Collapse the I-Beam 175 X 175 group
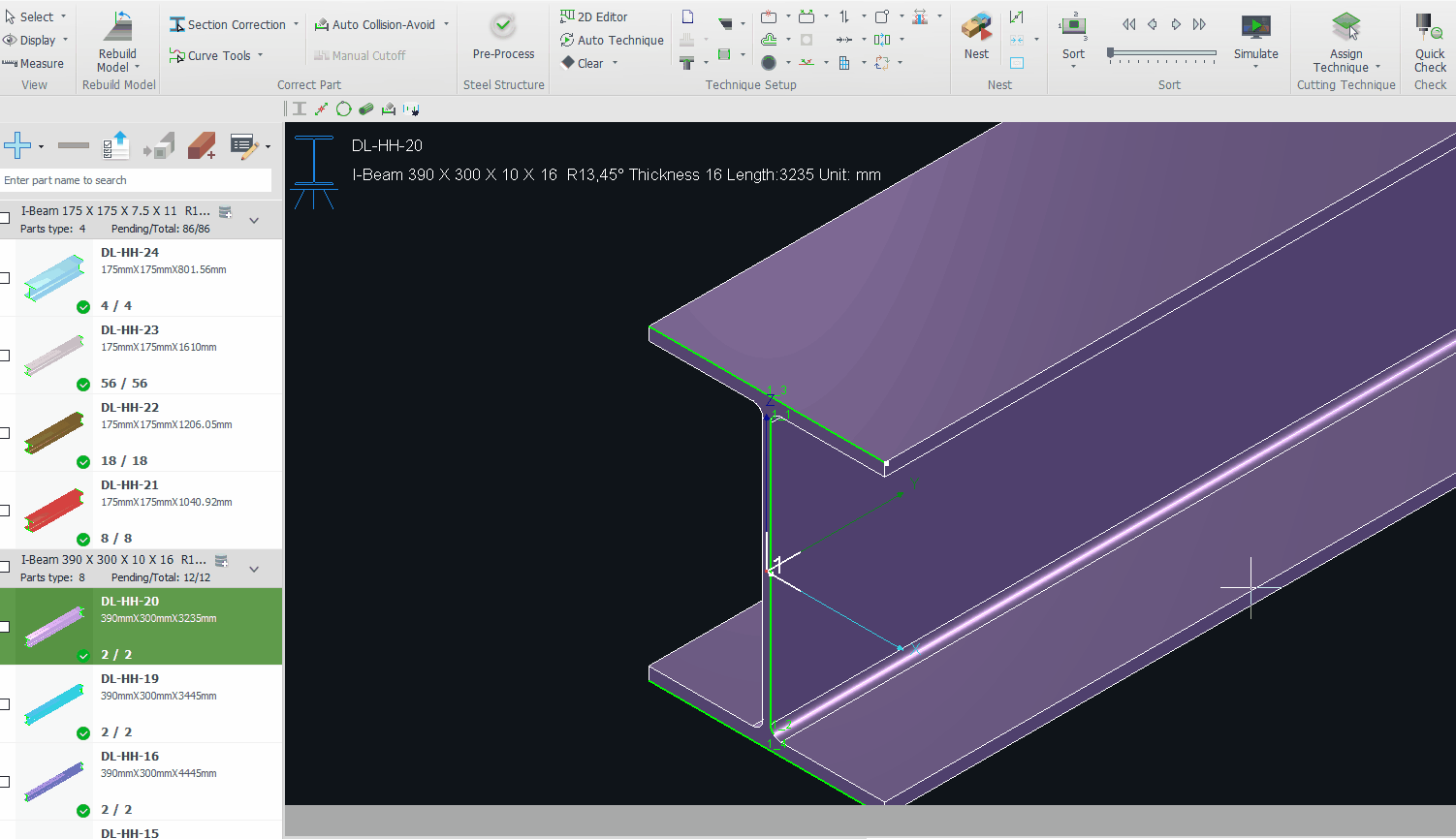The height and width of the screenshot is (839, 1456). pyautogui.click(x=254, y=220)
